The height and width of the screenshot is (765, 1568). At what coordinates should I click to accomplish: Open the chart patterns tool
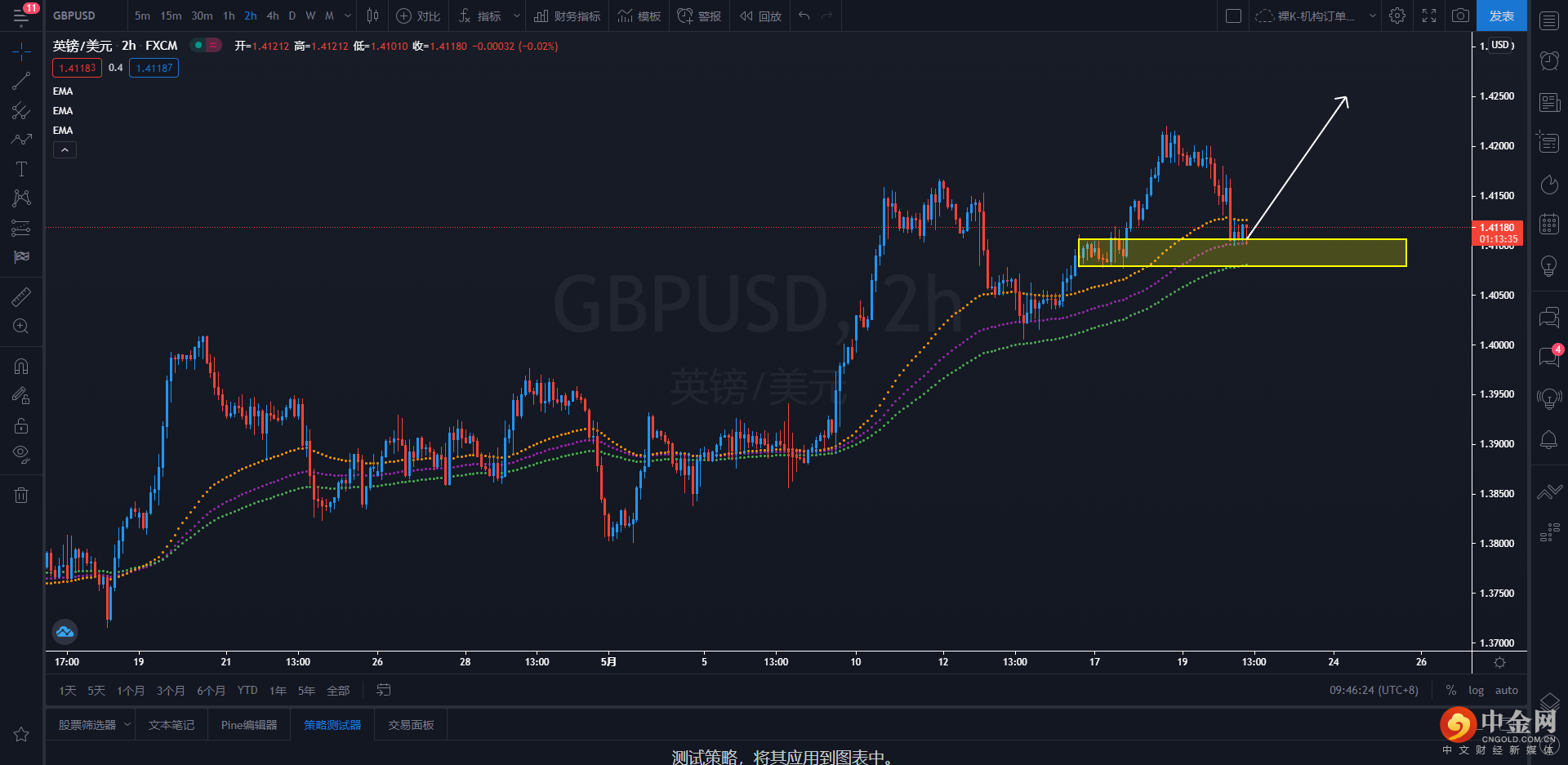[x=21, y=198]
